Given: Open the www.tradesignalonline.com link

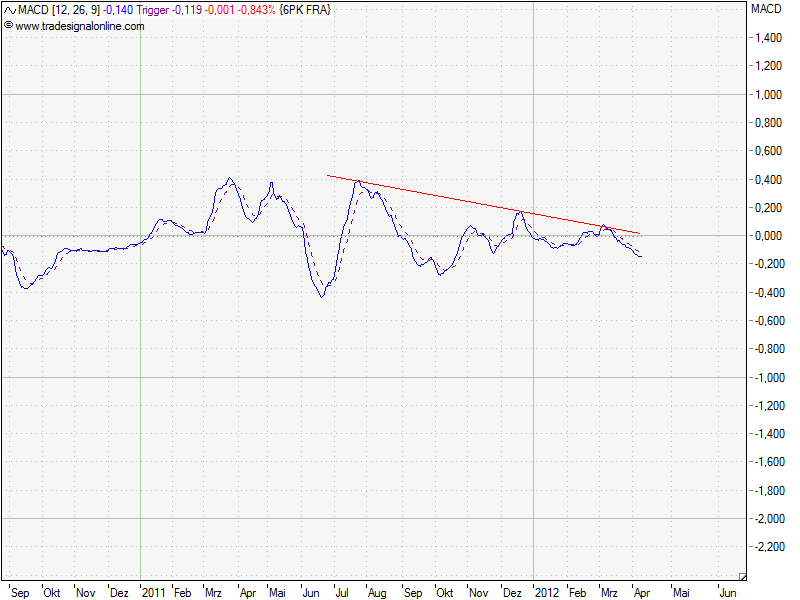Looking at the screenshot, I should click(x=80, y=26).
